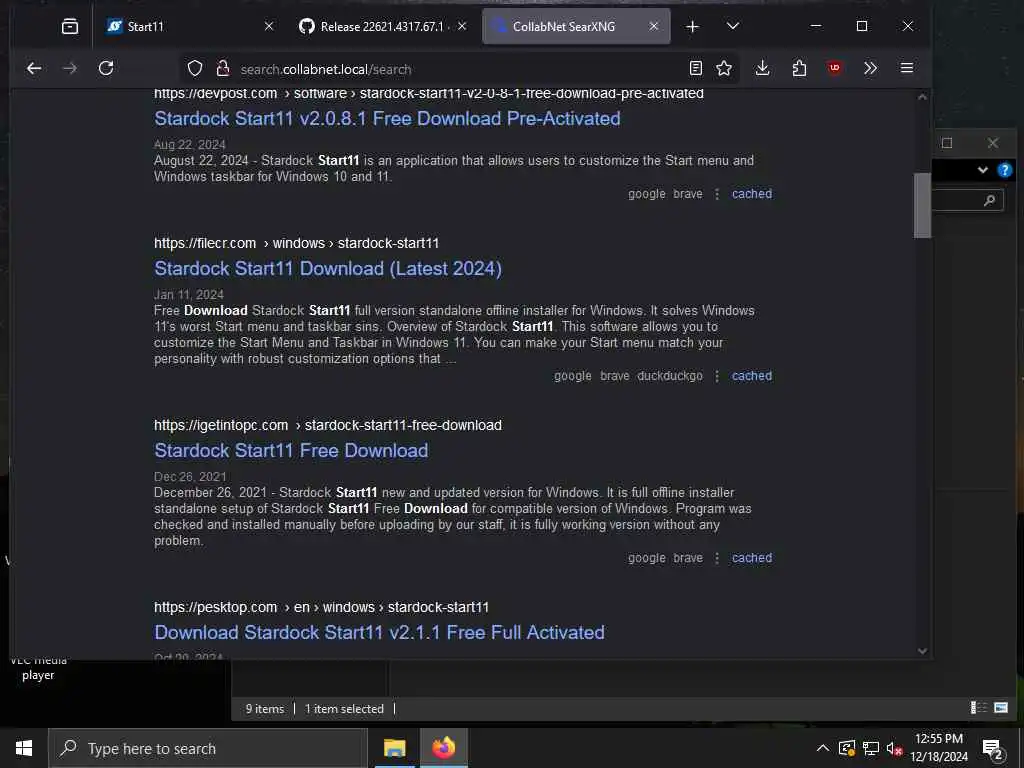The width and height of the screenshot is (1024, 768).
Task: Open the Firefox application hamburger menu
Action: 906,68
